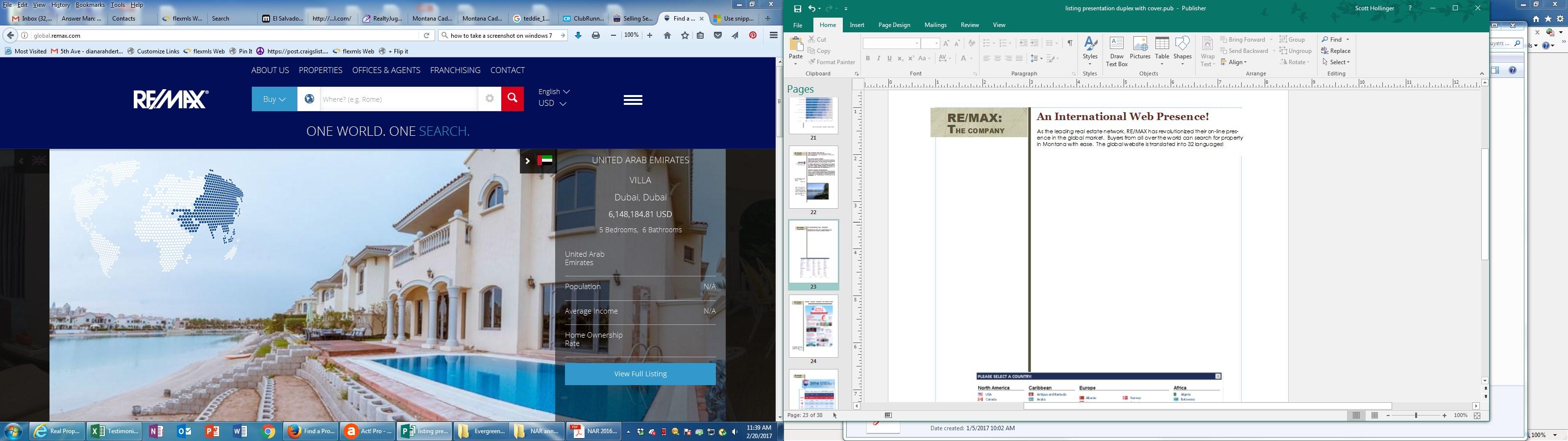Open the PROPERTIES link on RE/MAX
The height and width of the screenshot is (441, 1568).
(321, 70)
